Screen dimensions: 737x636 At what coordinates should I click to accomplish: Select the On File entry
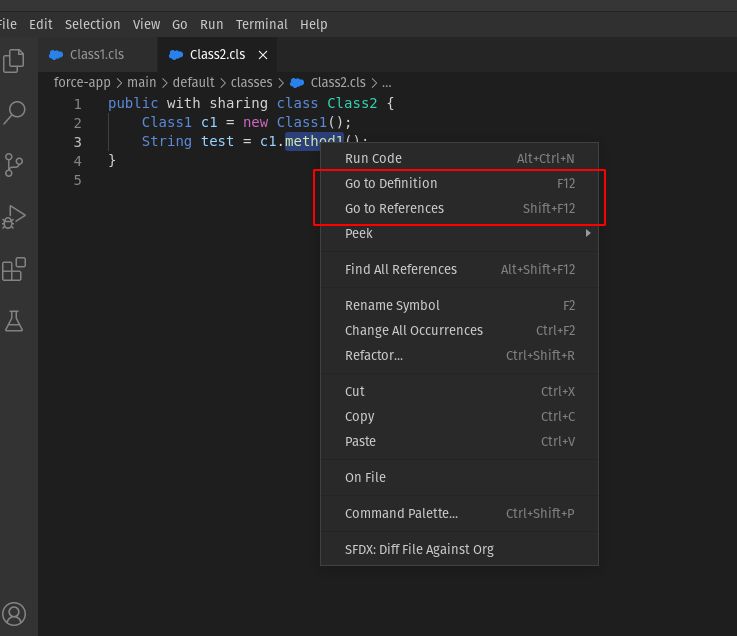click(x=459, y=478)
